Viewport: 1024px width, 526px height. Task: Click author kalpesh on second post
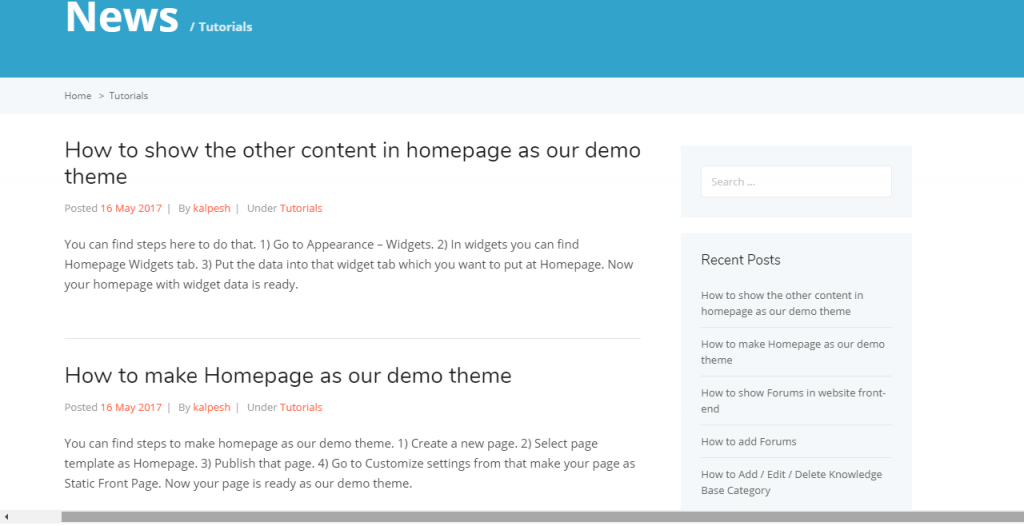tap(212, 407)
